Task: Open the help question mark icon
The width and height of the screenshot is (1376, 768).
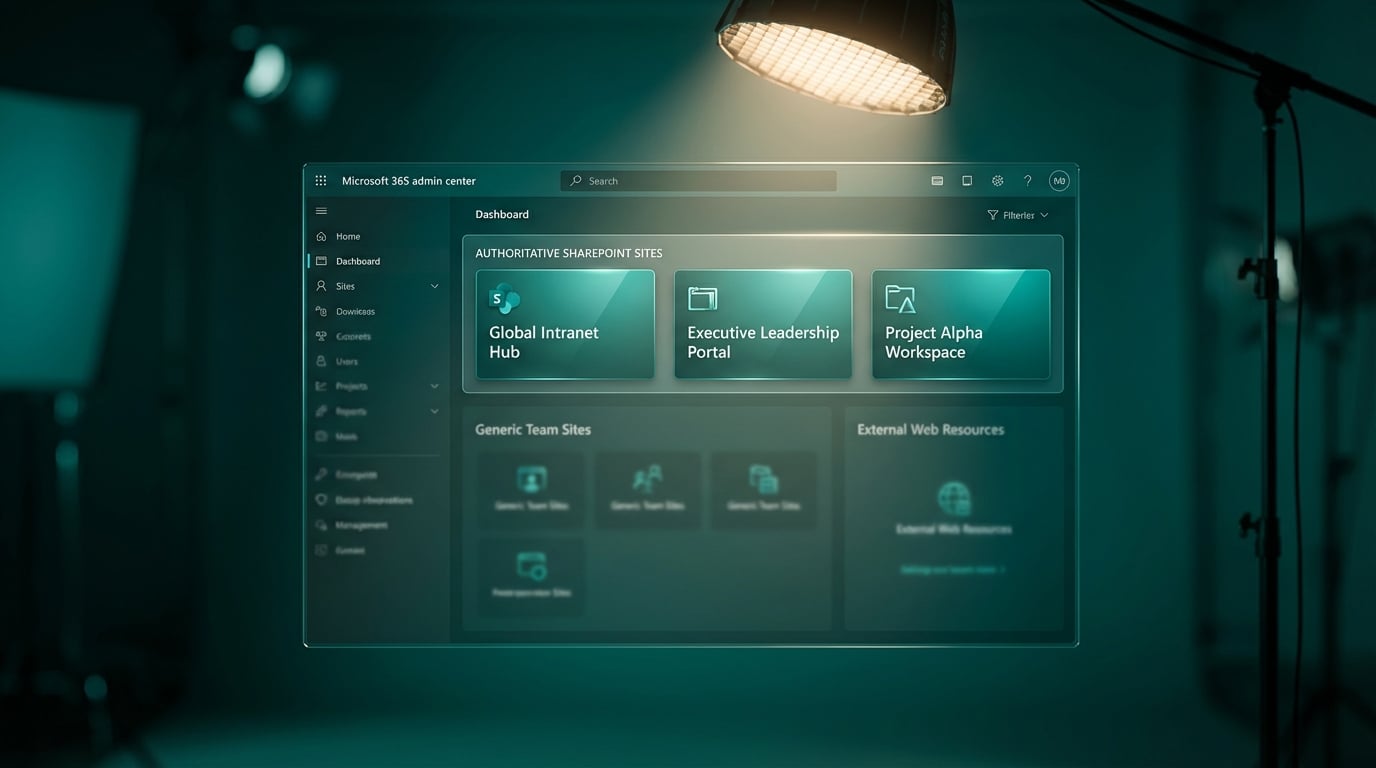Action: (x=1027, y=181)
